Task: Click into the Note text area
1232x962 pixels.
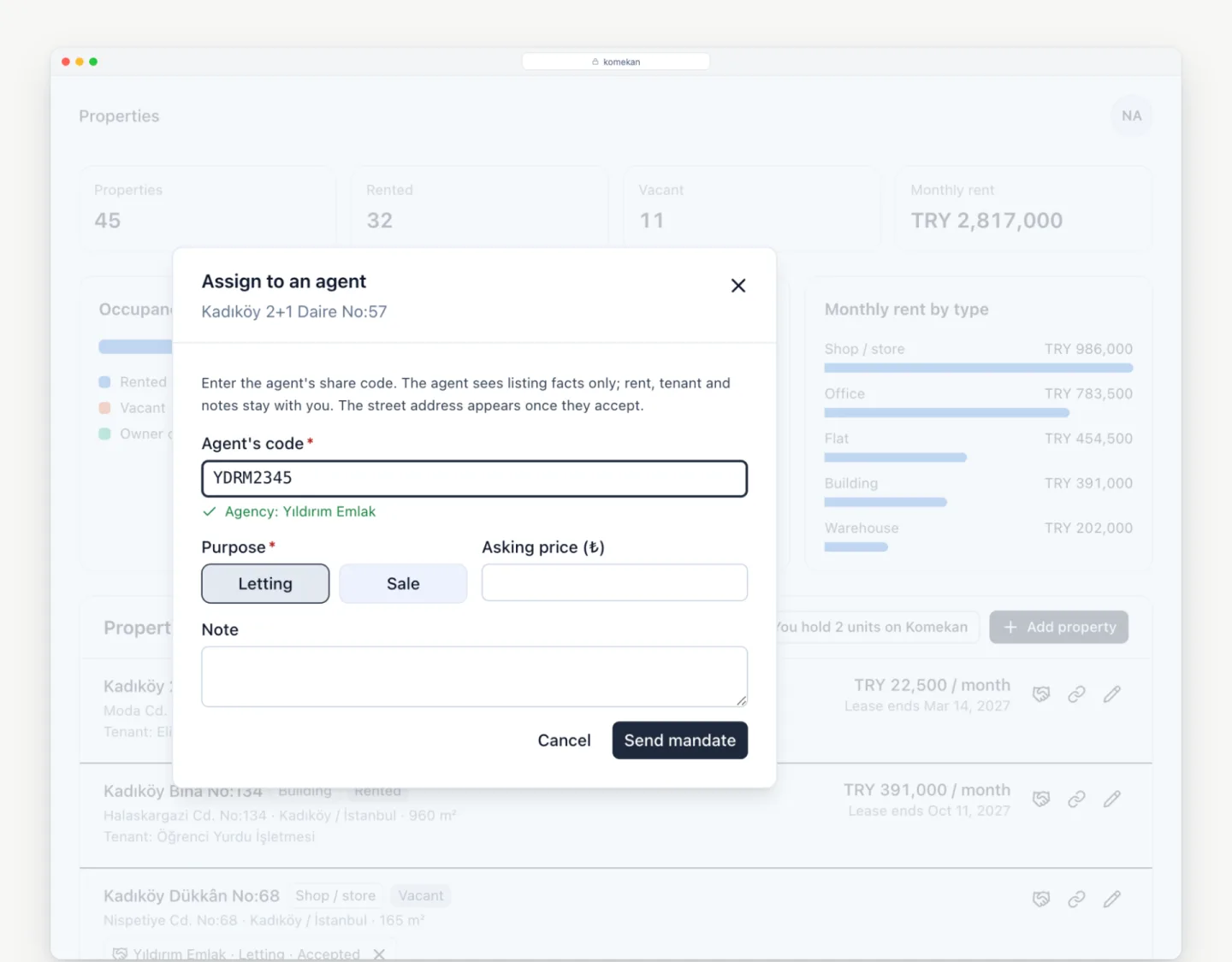Action: (475, 676)
